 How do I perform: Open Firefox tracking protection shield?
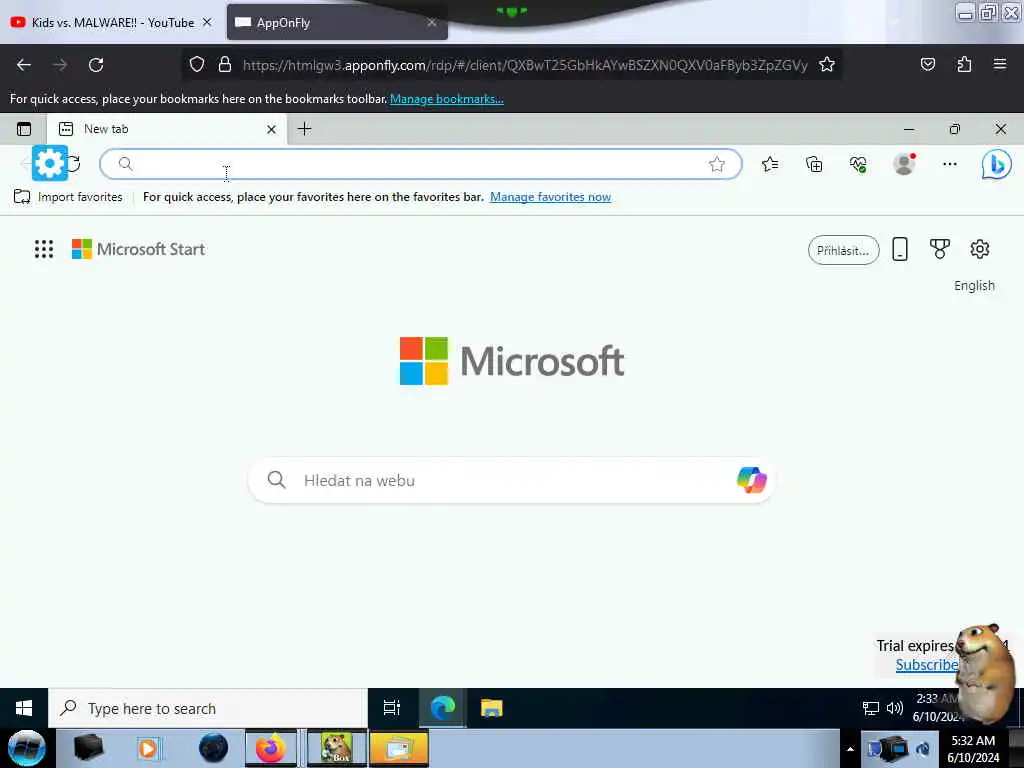coord(197,65)
